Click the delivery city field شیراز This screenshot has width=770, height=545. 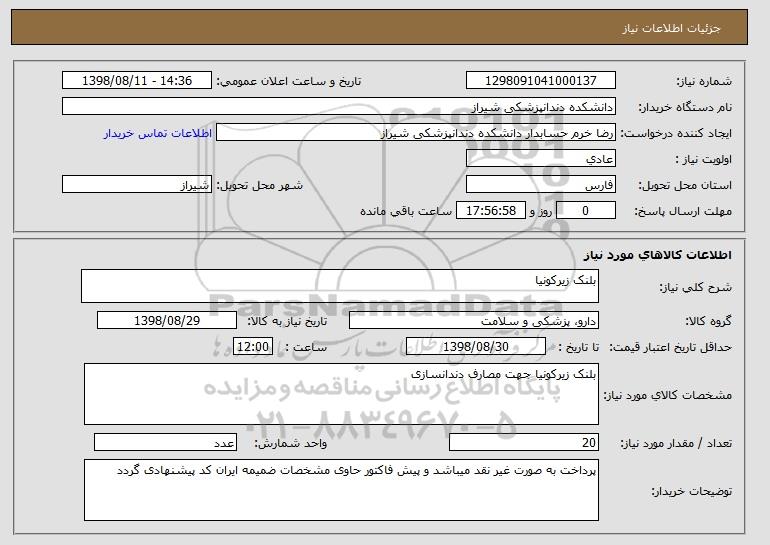click(x=137, y=185)
